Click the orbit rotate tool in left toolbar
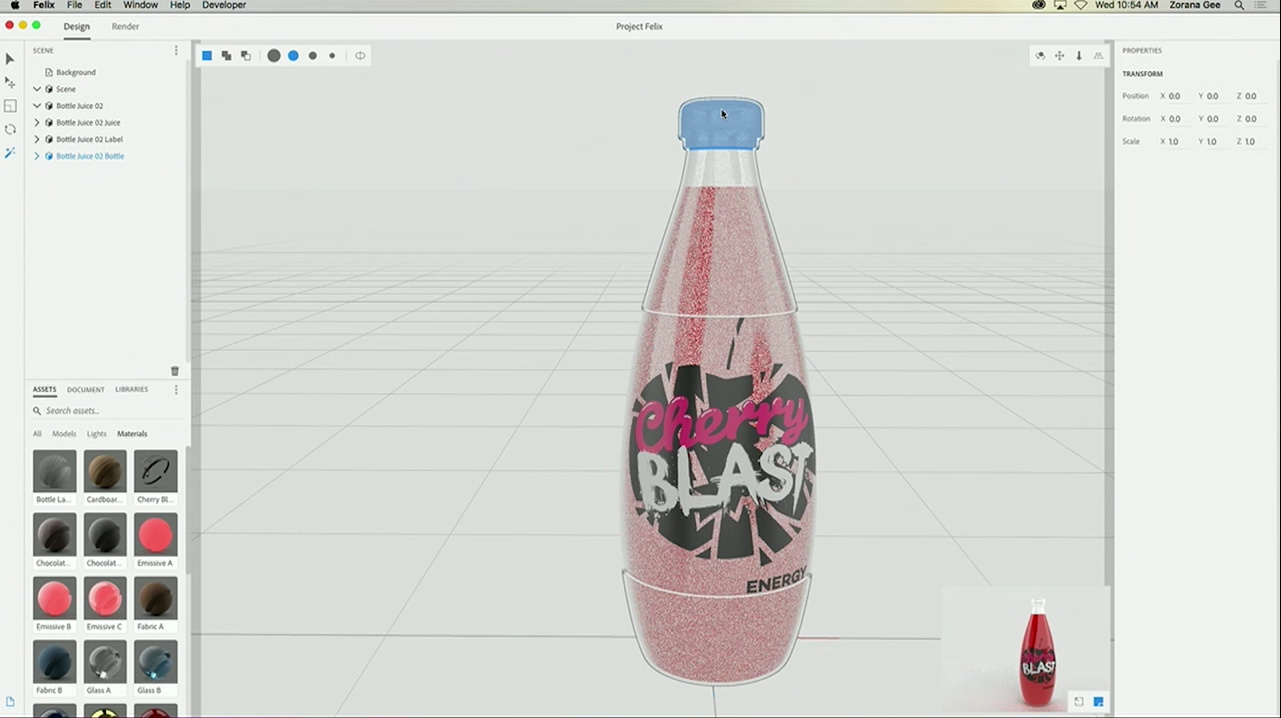 tap(10, 129)
